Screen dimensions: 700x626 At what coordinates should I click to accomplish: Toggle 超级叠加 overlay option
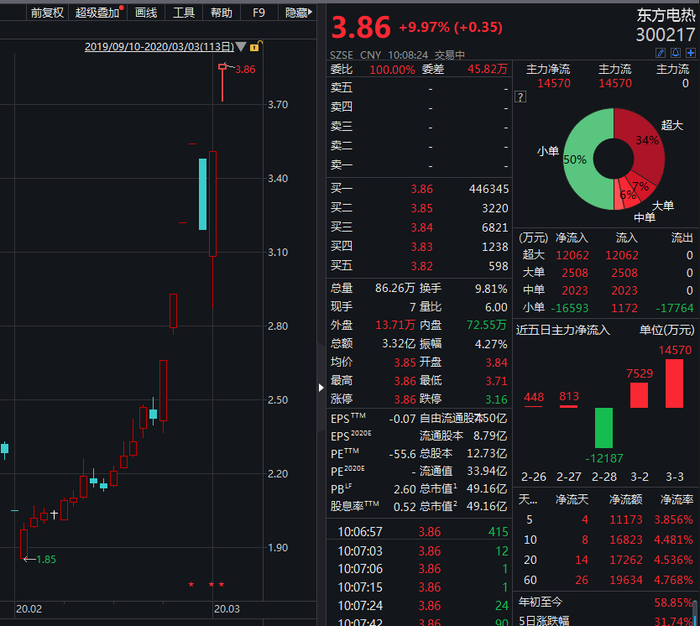coord(97,13)
